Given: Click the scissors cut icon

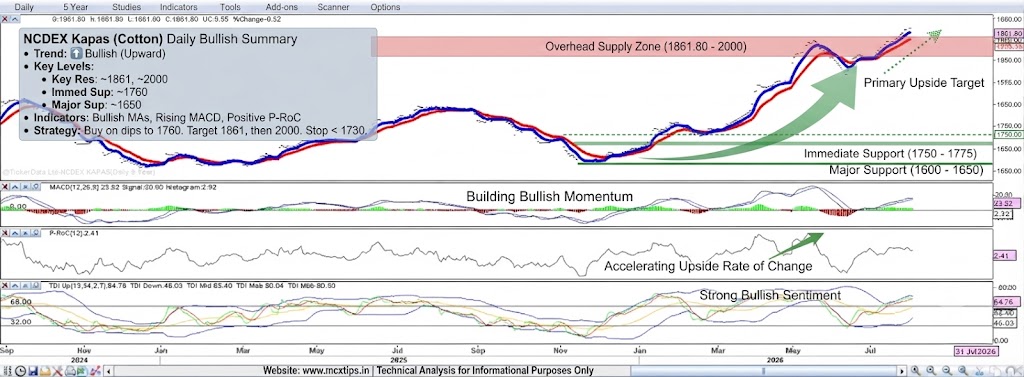Looking at the screenshot, I should coord(980,371).
